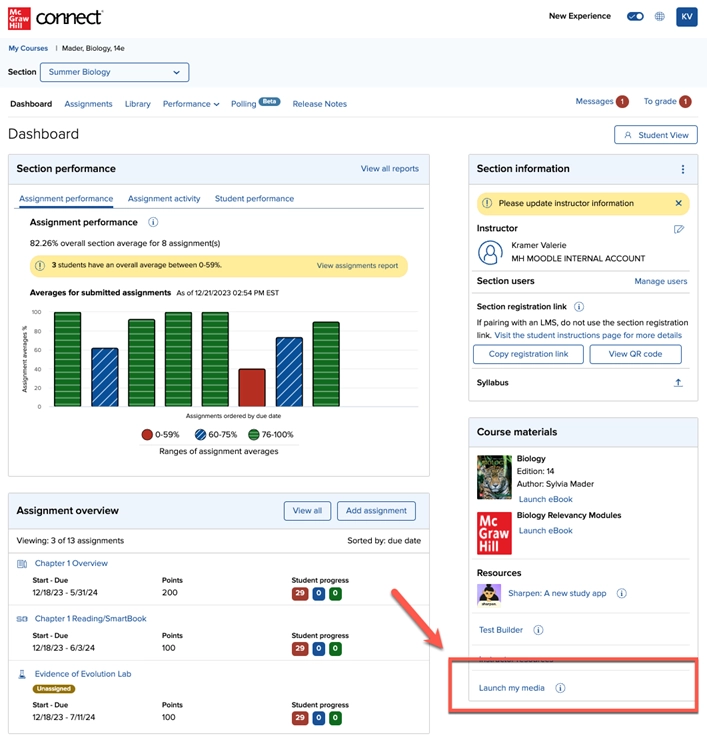
Task: Click the red bar in the averages chart
Action: point(252,387)
